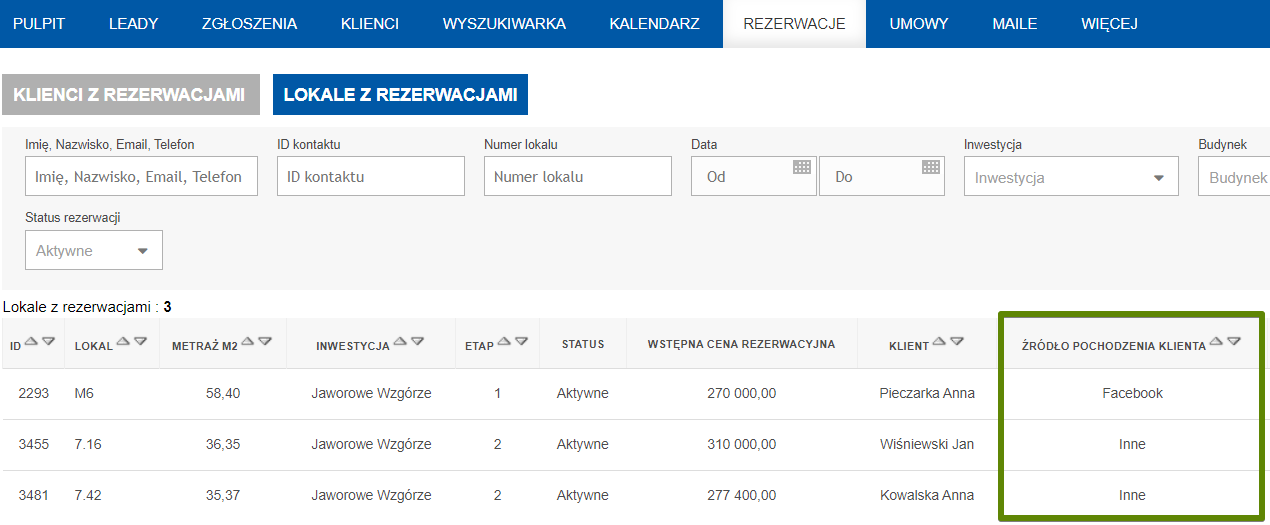Focus the Imię, Nazwisko, Email, Telefon field

[x=141, y=176]
